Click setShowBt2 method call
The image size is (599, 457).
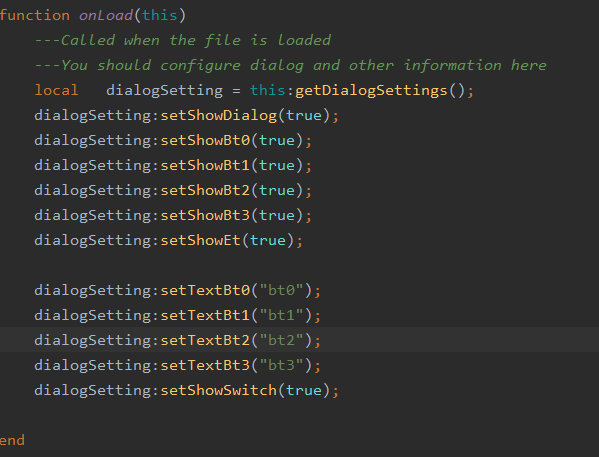(205, 190)
